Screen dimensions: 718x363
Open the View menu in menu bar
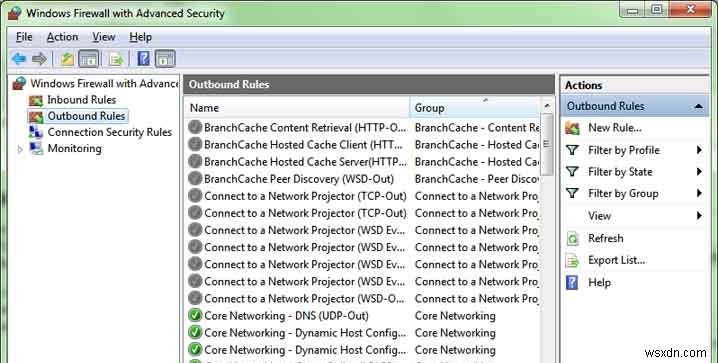coord(104,37)
